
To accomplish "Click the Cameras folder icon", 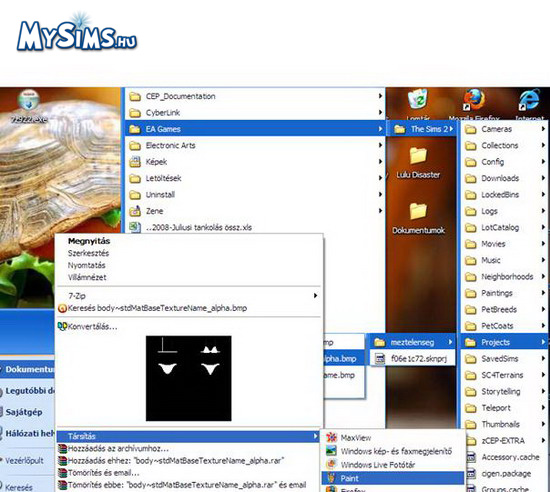I will pyautogui.click(x=470, y=129).
